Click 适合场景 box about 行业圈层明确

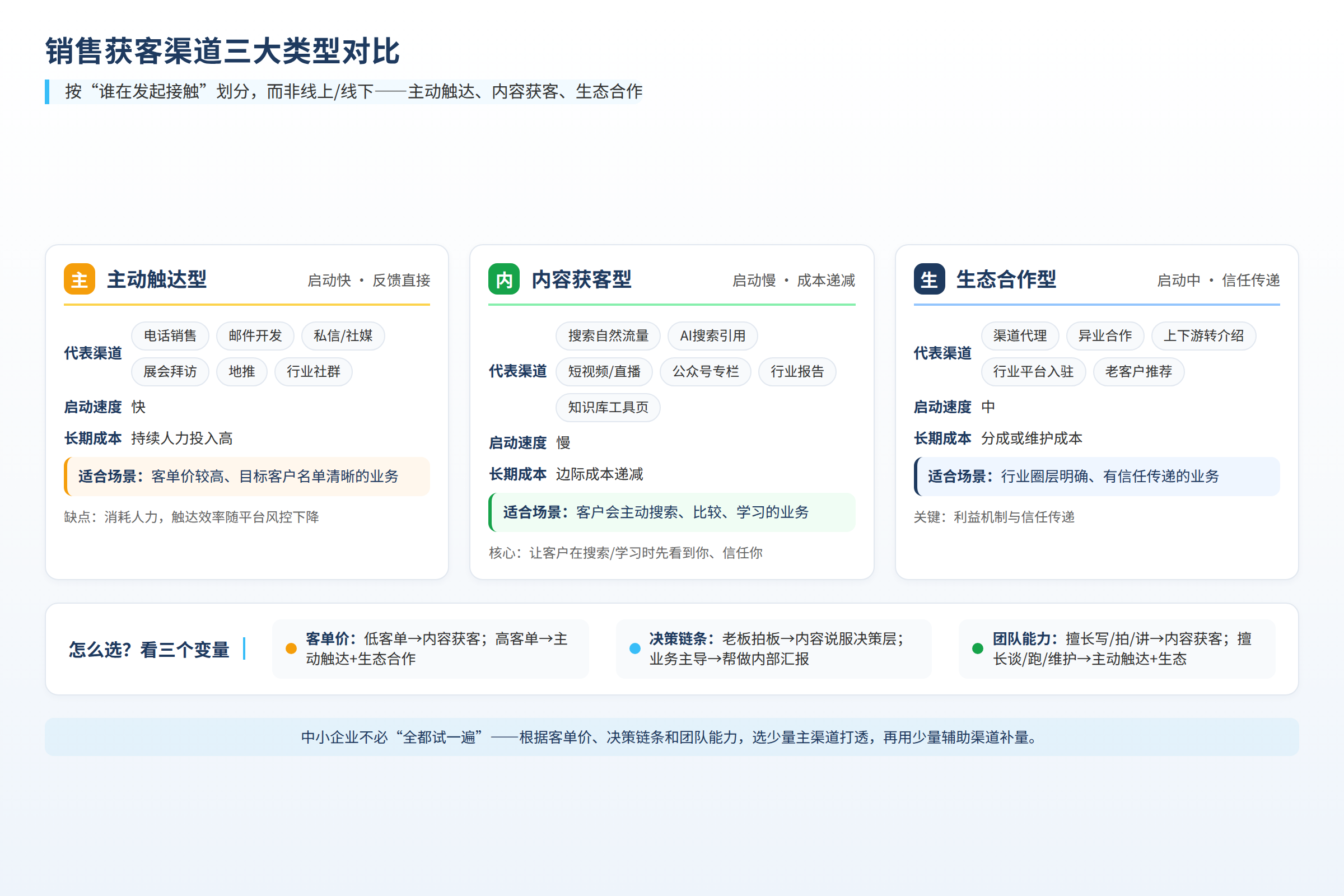[1096, 477]
